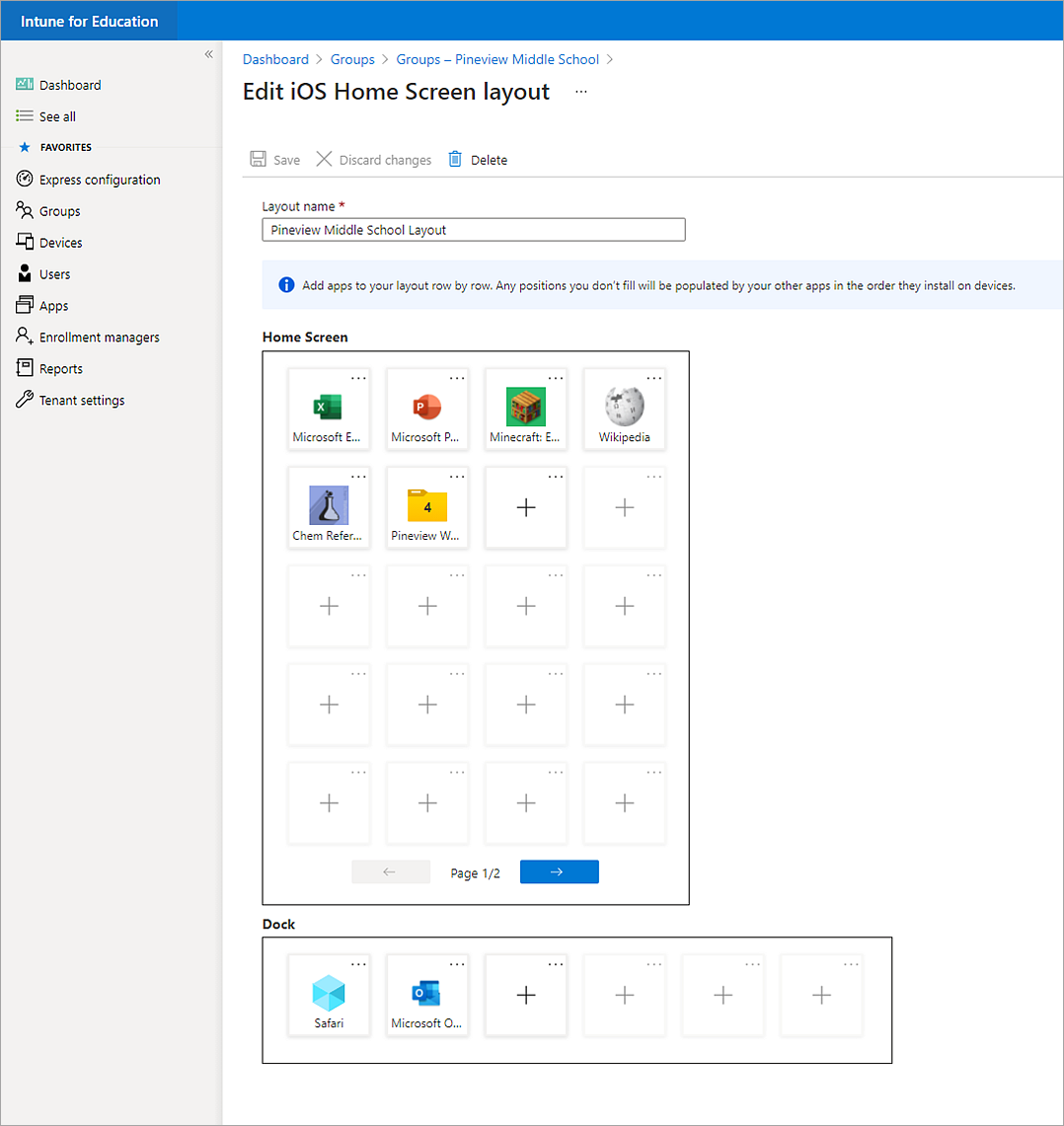This screenshot has height=1126, width=1064.
Task: Click the Favorites star icon
Action: pos(25,147)
